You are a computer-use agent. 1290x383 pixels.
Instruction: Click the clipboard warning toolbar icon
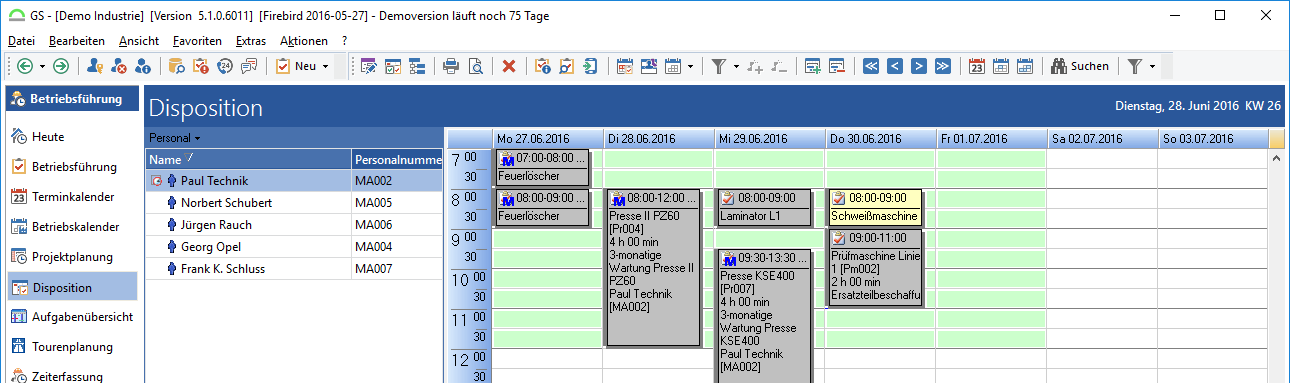(x=200, y=66)
